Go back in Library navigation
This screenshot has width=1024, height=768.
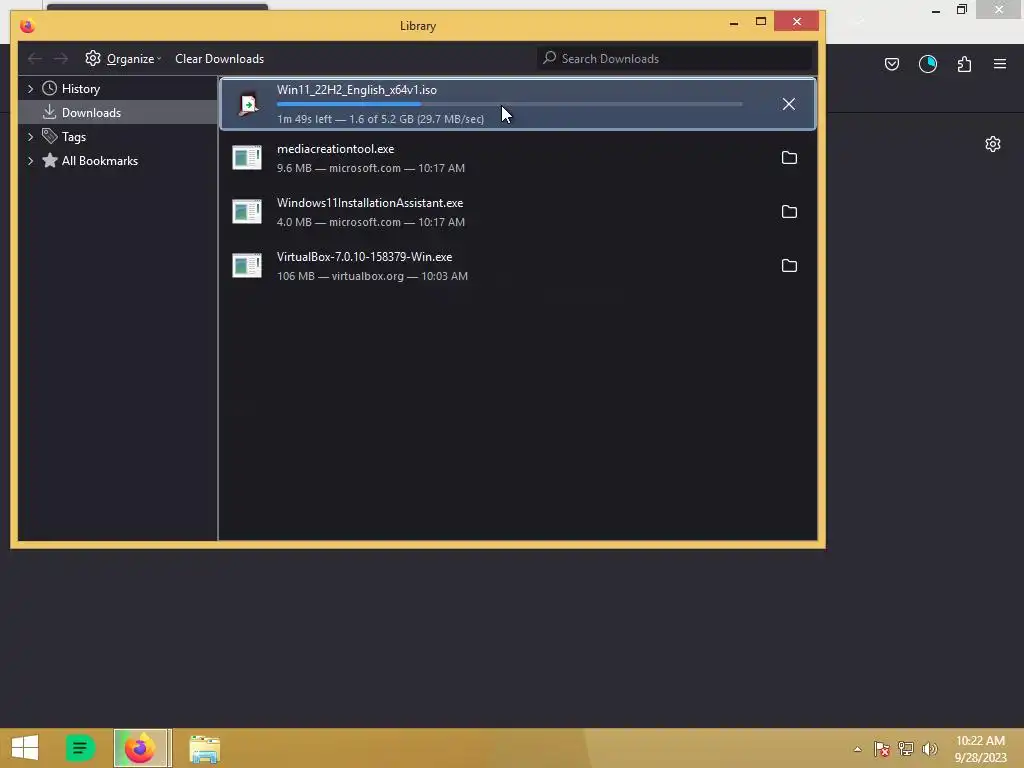click(x=35, y=59)
